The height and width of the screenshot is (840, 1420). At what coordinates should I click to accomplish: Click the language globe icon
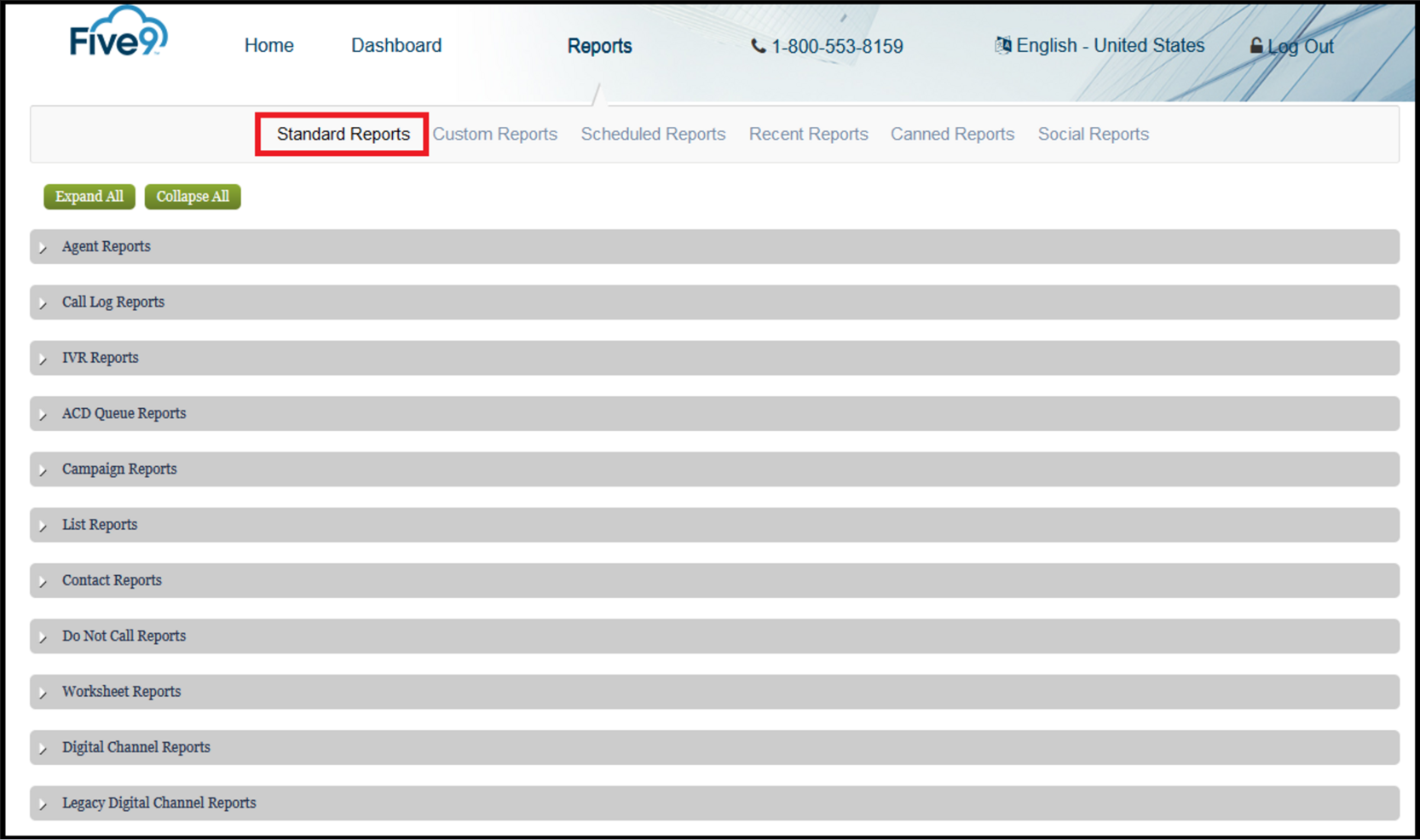[1003, 45]
